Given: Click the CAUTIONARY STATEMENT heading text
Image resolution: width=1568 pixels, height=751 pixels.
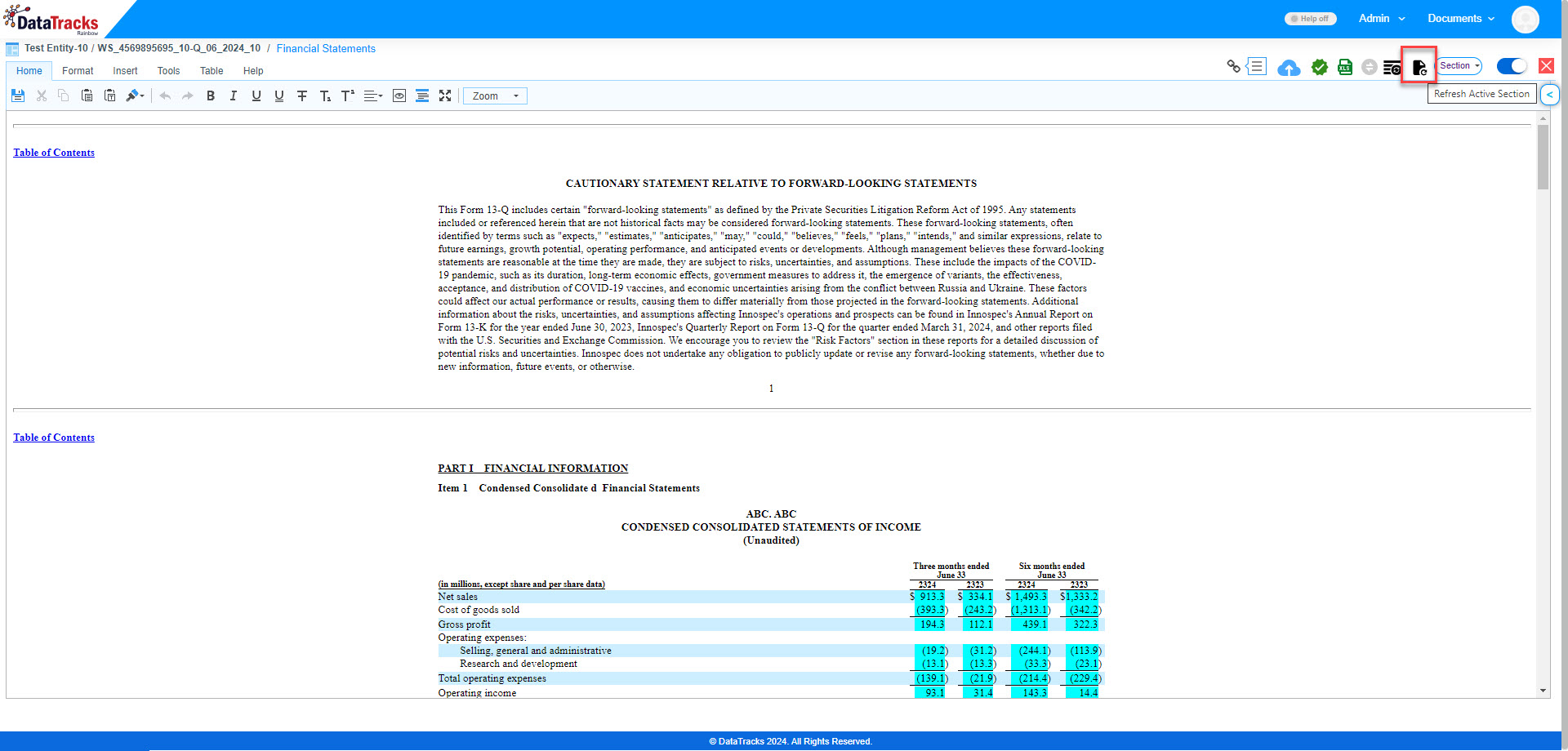Looking at the screenshot, I should (771, 184).
